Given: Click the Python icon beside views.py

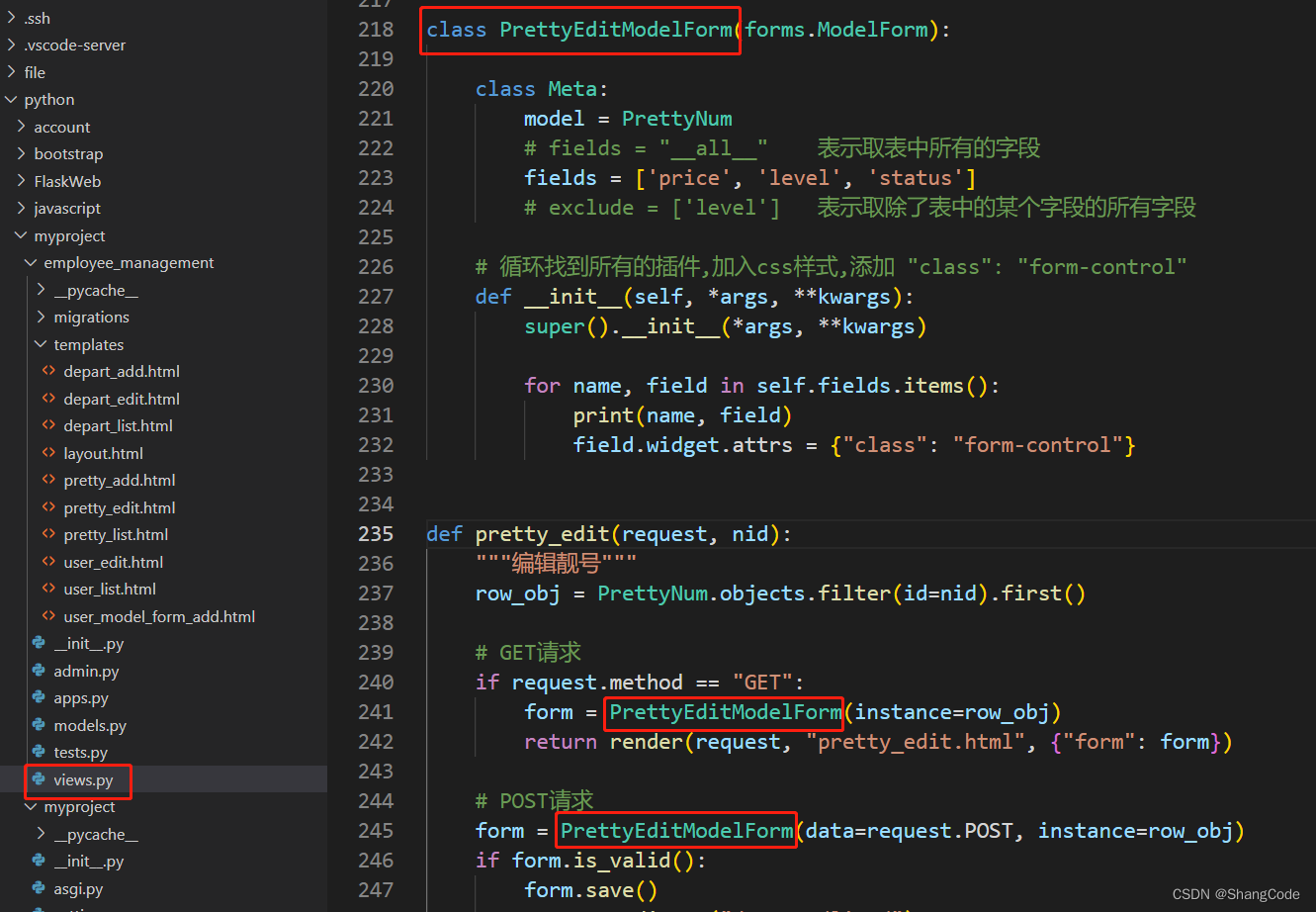Looking at the screenshot, I should 39,779.
